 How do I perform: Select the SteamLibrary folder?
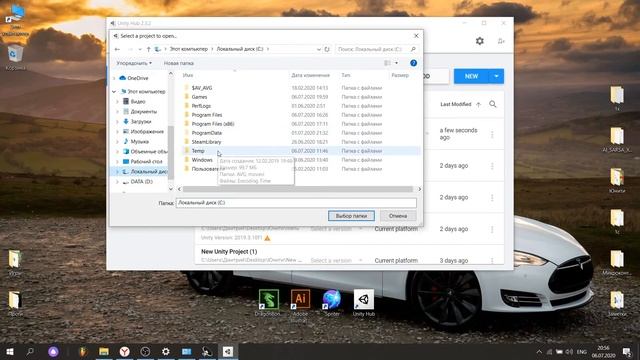pos(206,142)
